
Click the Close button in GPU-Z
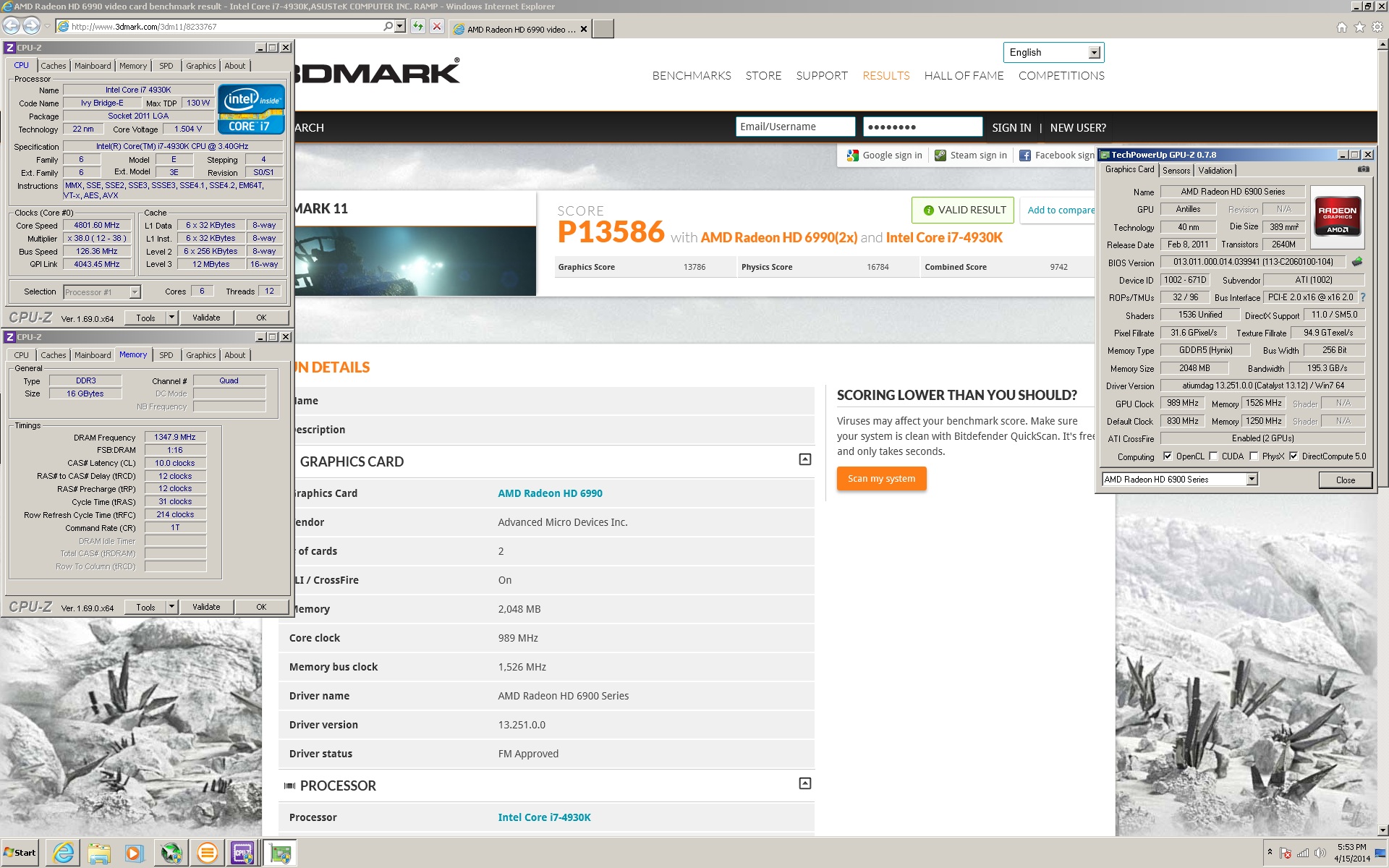(1346, 480)
